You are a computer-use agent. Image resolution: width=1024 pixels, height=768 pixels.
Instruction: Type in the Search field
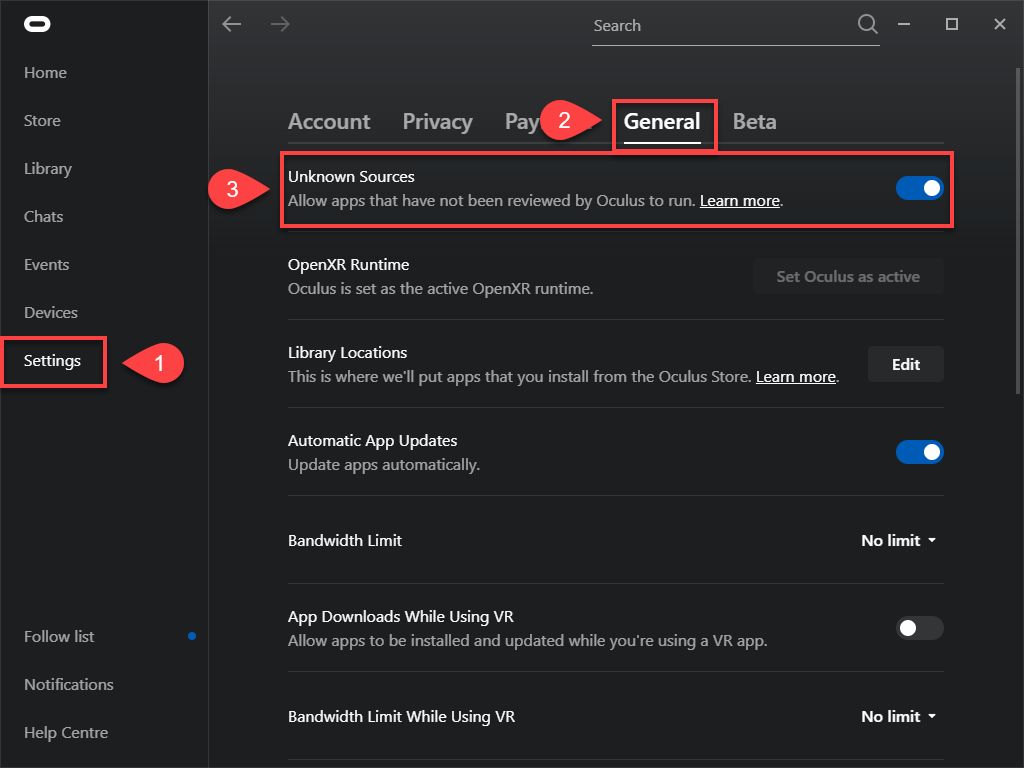720,26
